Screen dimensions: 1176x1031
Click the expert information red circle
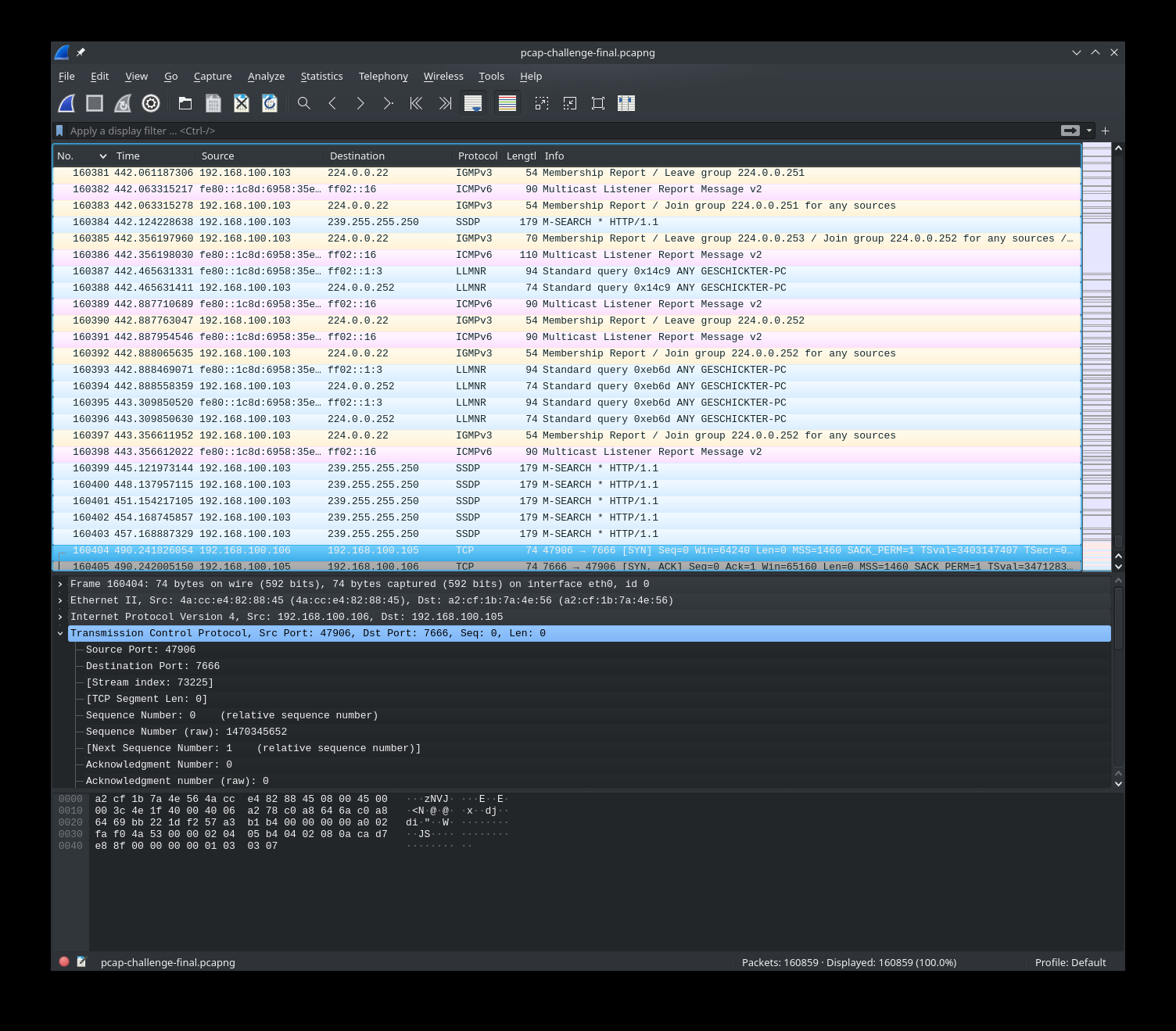[64, 962]
